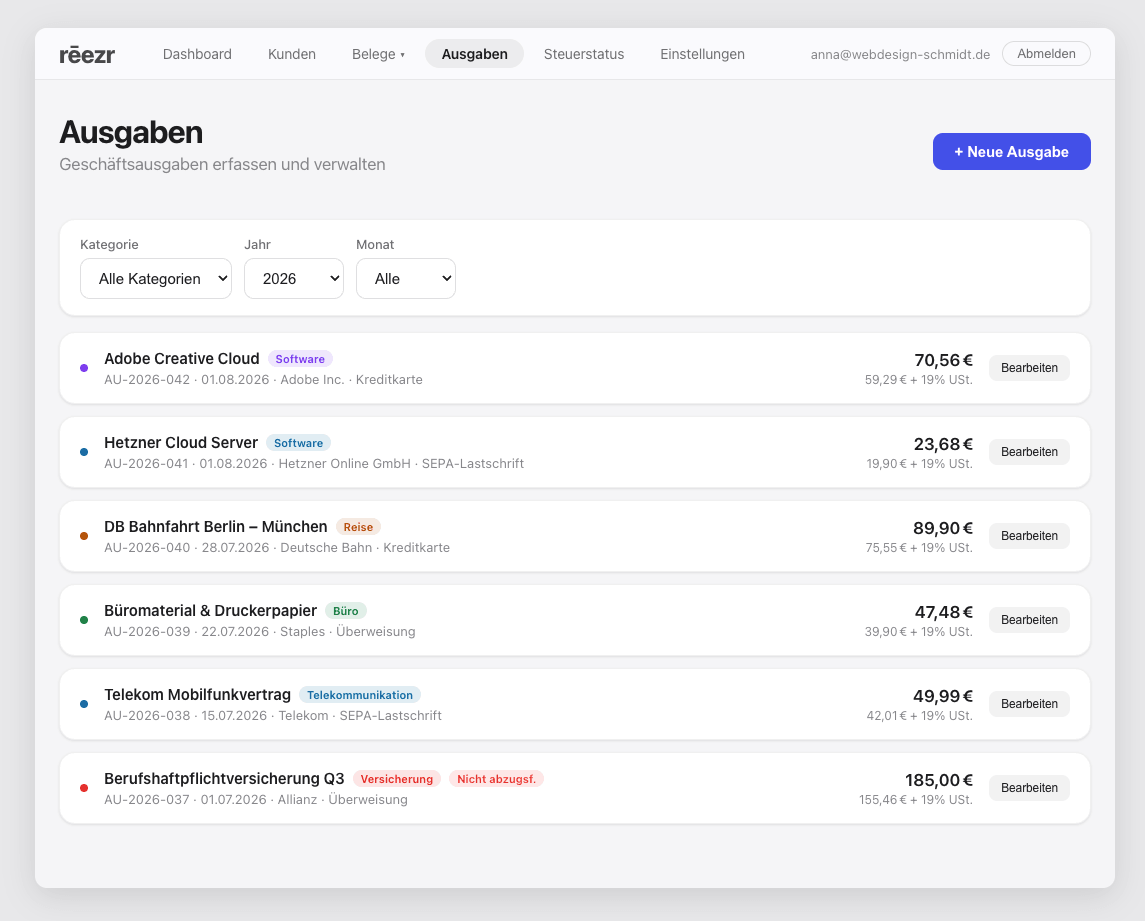Viewport: 1145px width, 921px height.
Task: Click the AU-2026-041 Hetzner Online GmbH details
Action: (314, 464)
